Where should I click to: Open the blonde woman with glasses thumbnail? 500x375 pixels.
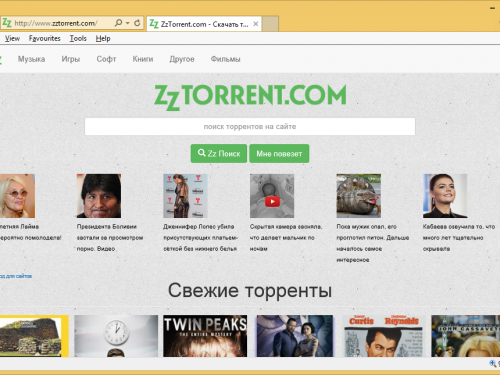coord(17,196)
